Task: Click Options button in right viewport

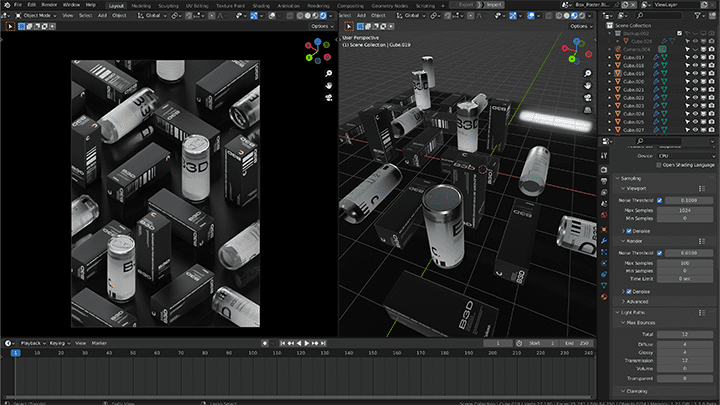Action: [581, 26]
